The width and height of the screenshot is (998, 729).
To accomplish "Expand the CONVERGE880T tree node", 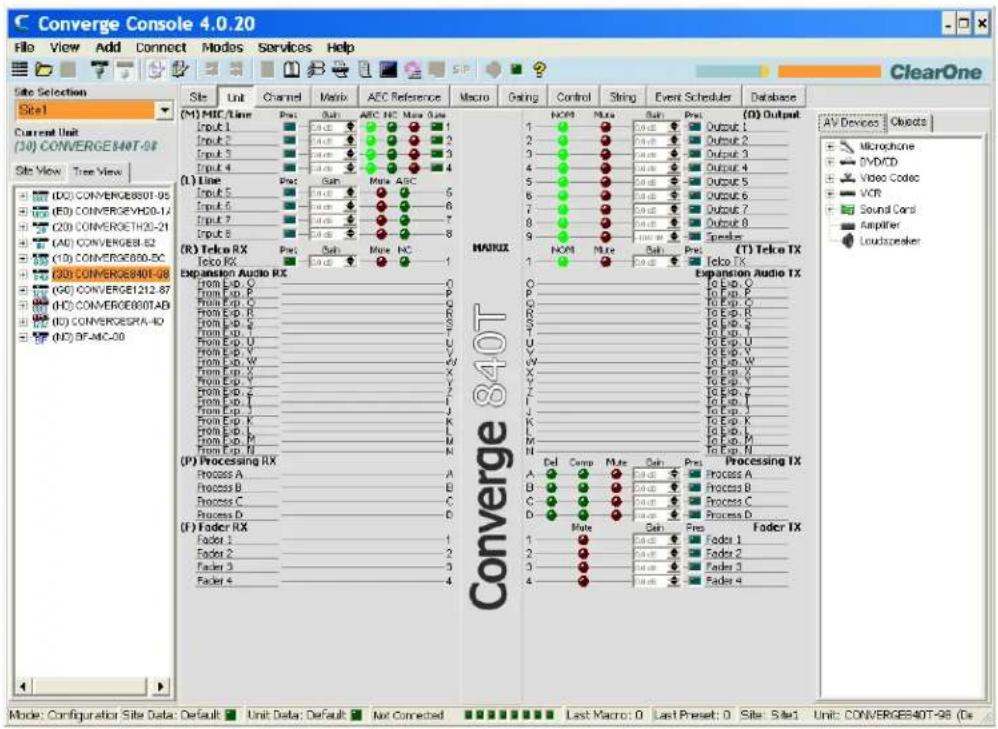I will point(23,195).
